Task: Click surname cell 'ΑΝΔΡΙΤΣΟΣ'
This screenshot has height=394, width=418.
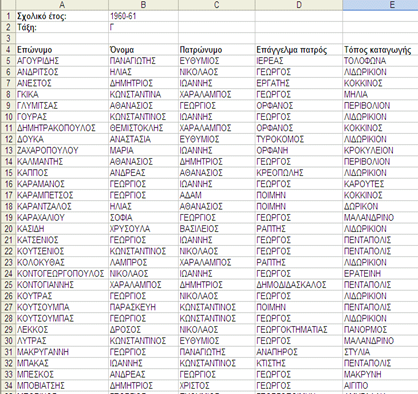Action: (x=62, y=72)
